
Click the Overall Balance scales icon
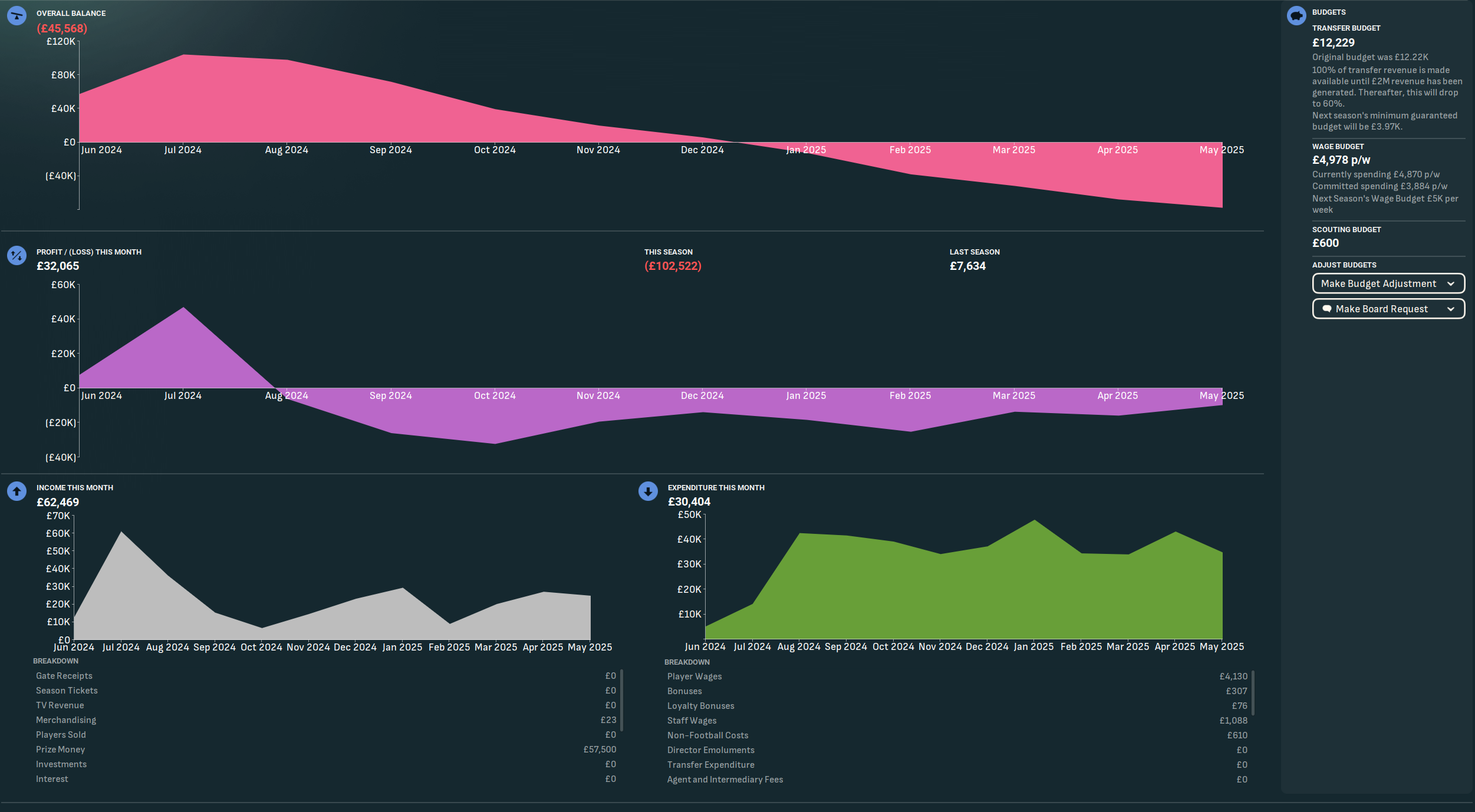click(x=17, y=15)
